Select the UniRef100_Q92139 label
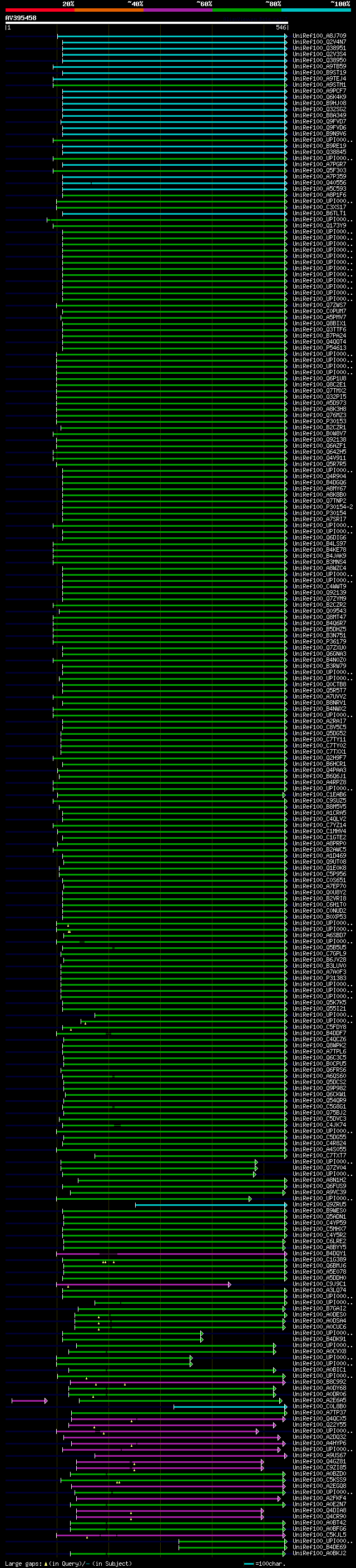Screen dimensions: 356x1568 [319, 592]
